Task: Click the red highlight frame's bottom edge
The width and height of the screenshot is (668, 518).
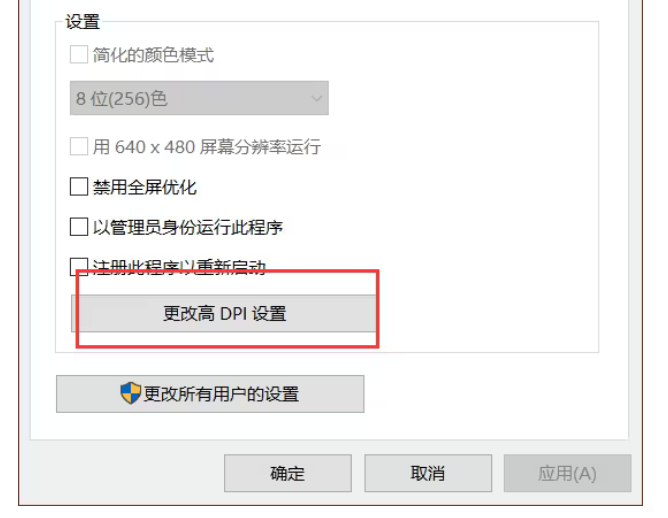Action: coord(227,346)
